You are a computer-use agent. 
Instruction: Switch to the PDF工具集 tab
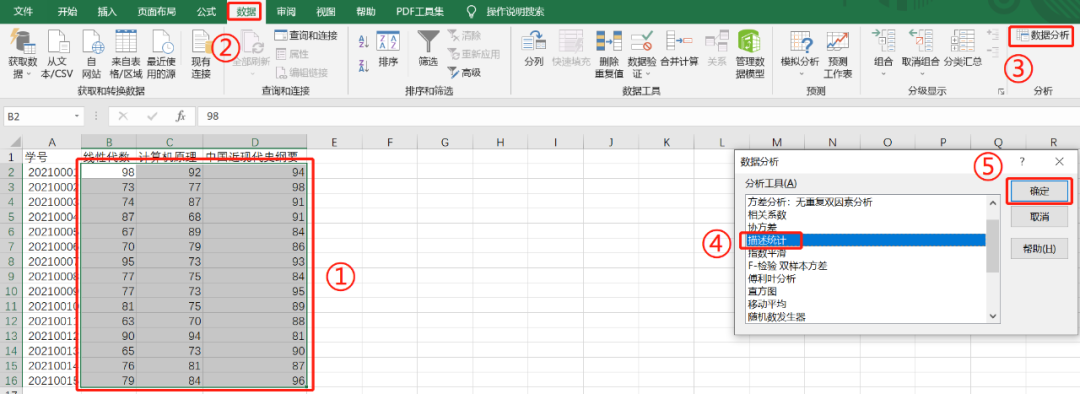tap(420, 11)
